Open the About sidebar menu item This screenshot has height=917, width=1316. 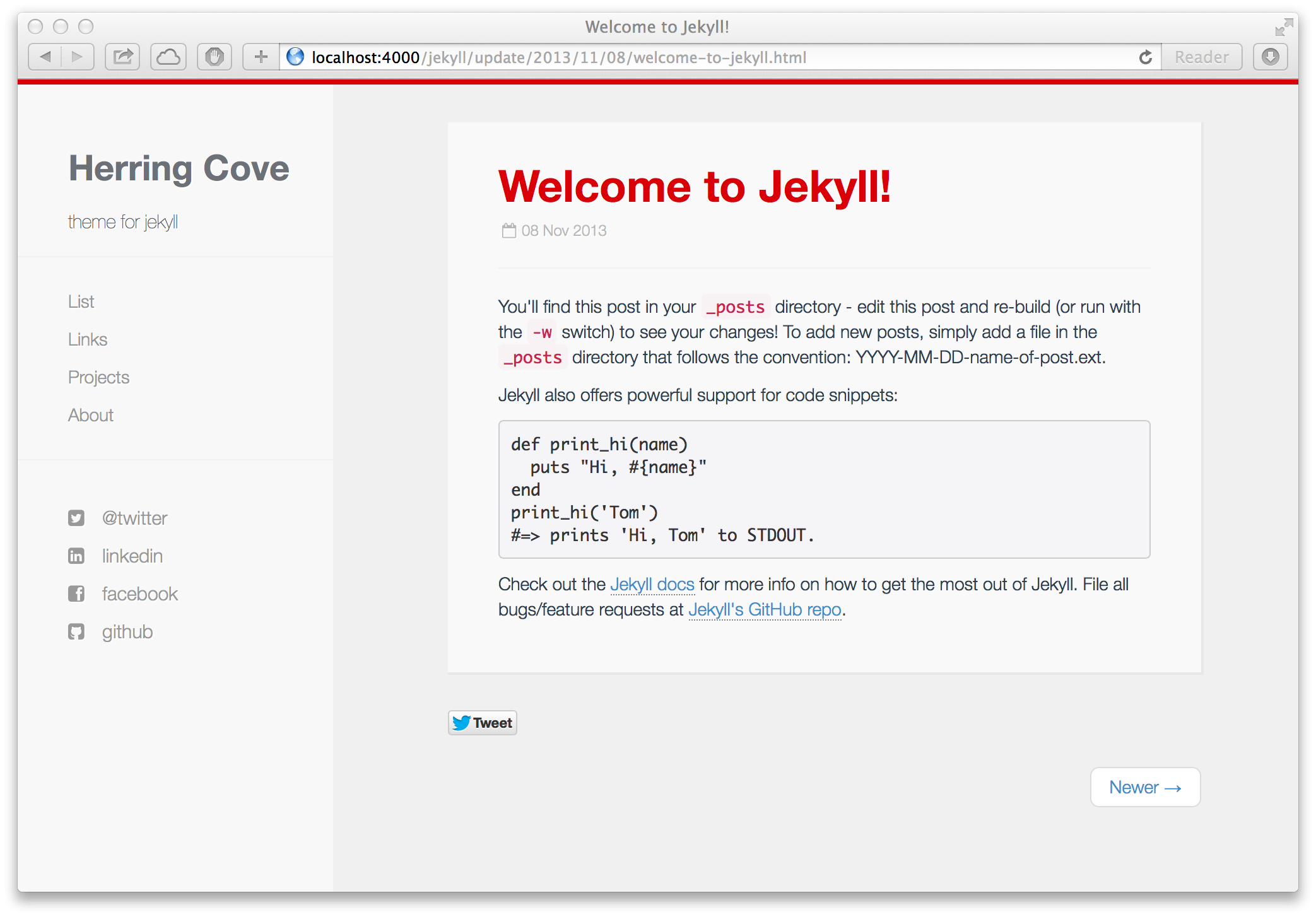click(91, 415)
